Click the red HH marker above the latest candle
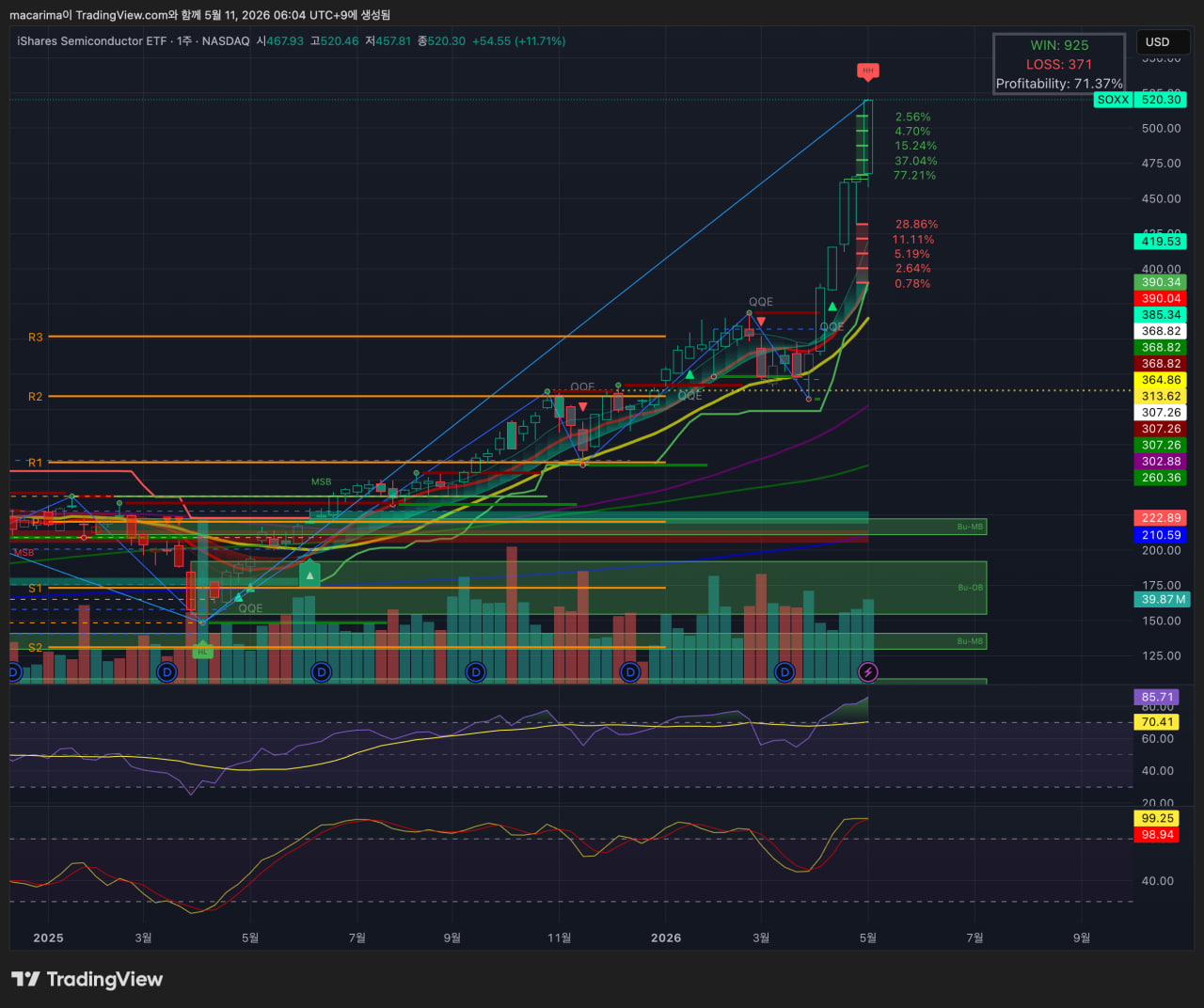Viewport: 1204px width, 1008px height. pos(868,71)
